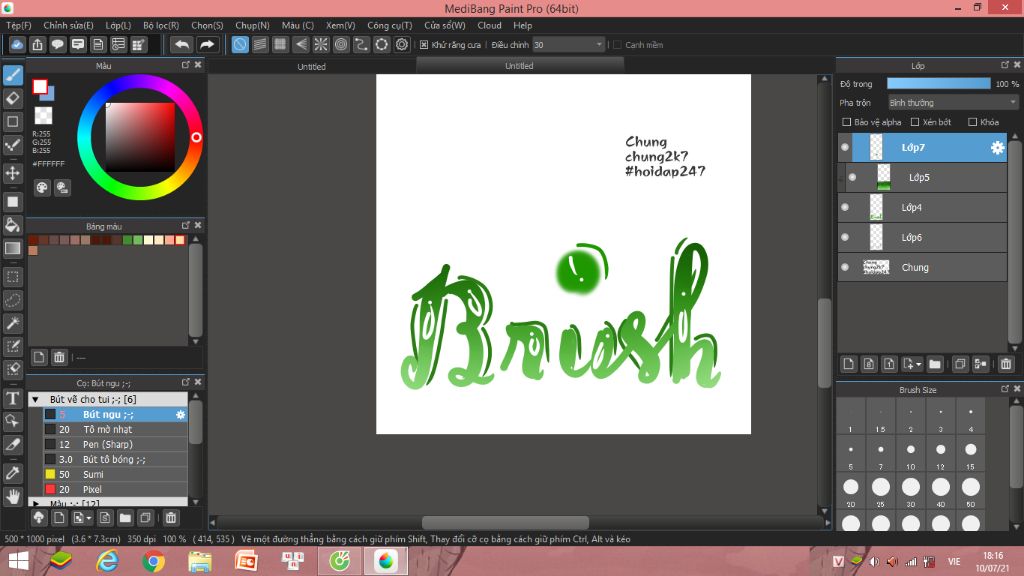Delete layer with trash icon in layer panel

coord(1006,364)
